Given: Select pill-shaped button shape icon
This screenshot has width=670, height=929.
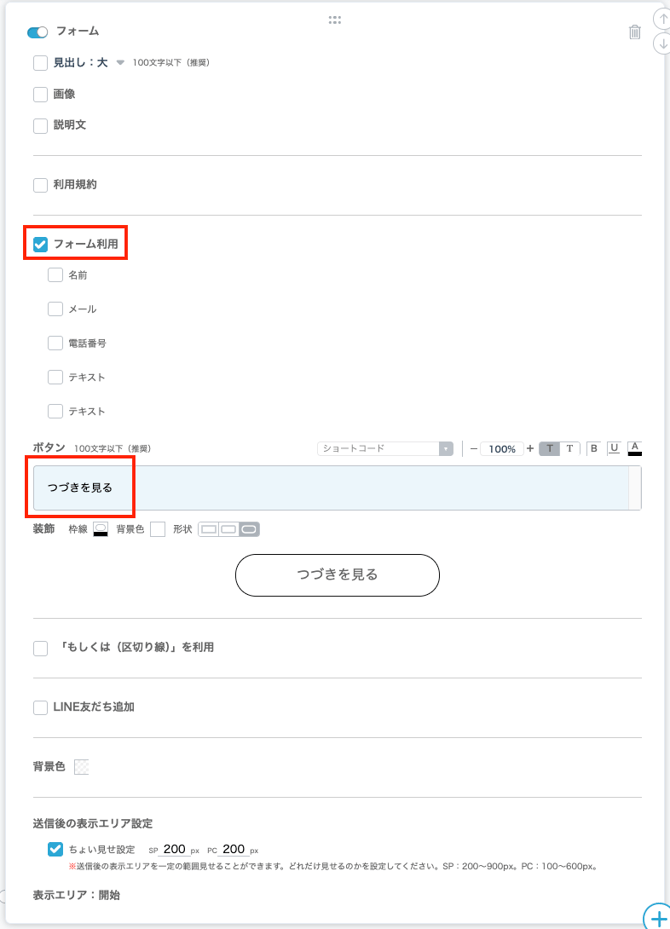Looking at the screenshot, I should pos(249,529).
